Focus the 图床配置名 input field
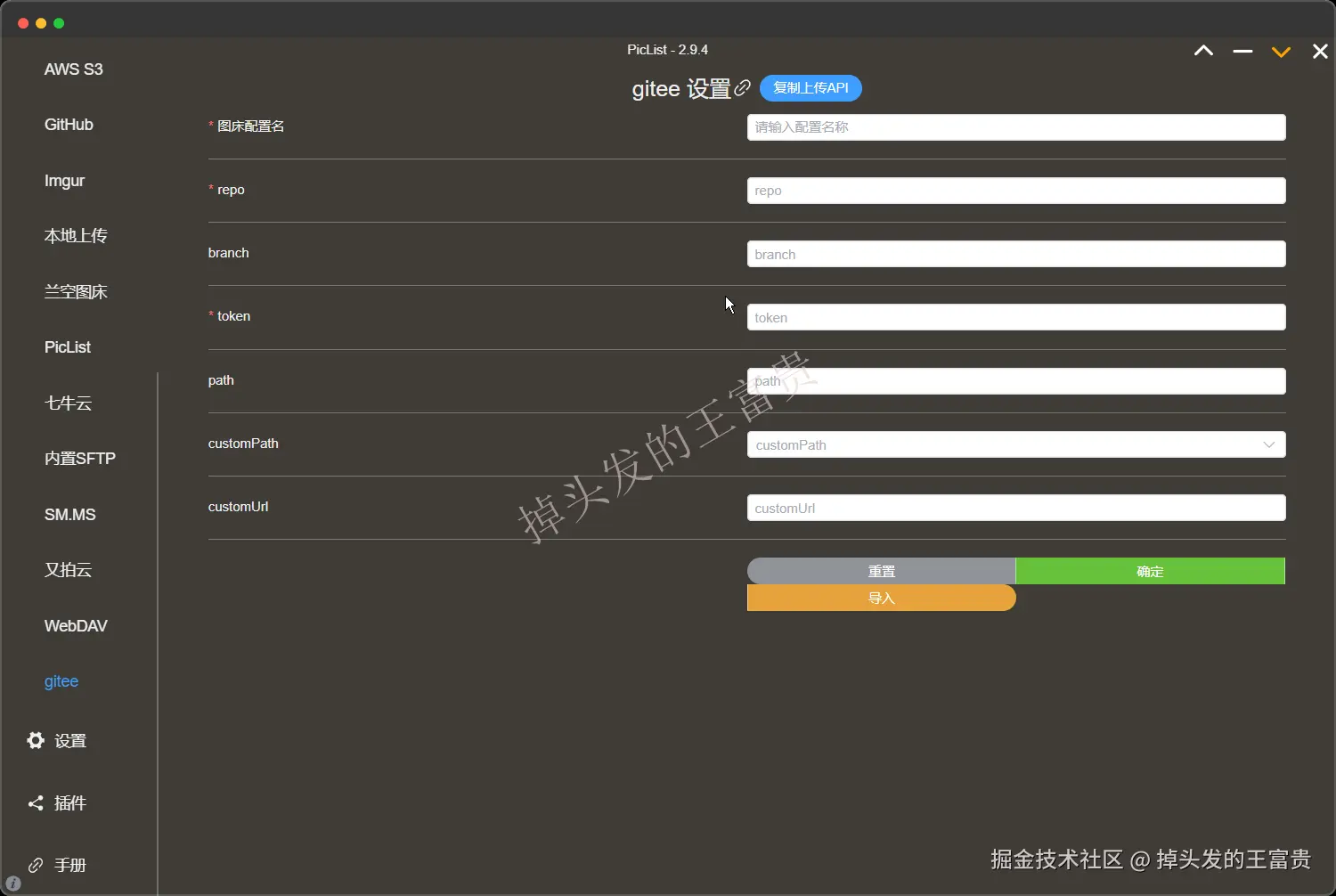 (x=1016, y=127)
